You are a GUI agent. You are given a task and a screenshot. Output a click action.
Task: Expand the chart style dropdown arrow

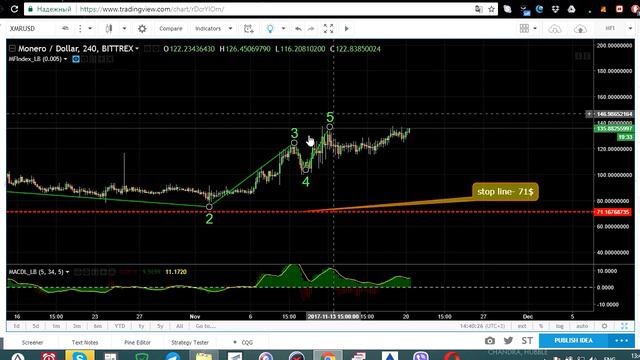pos(124,29)
